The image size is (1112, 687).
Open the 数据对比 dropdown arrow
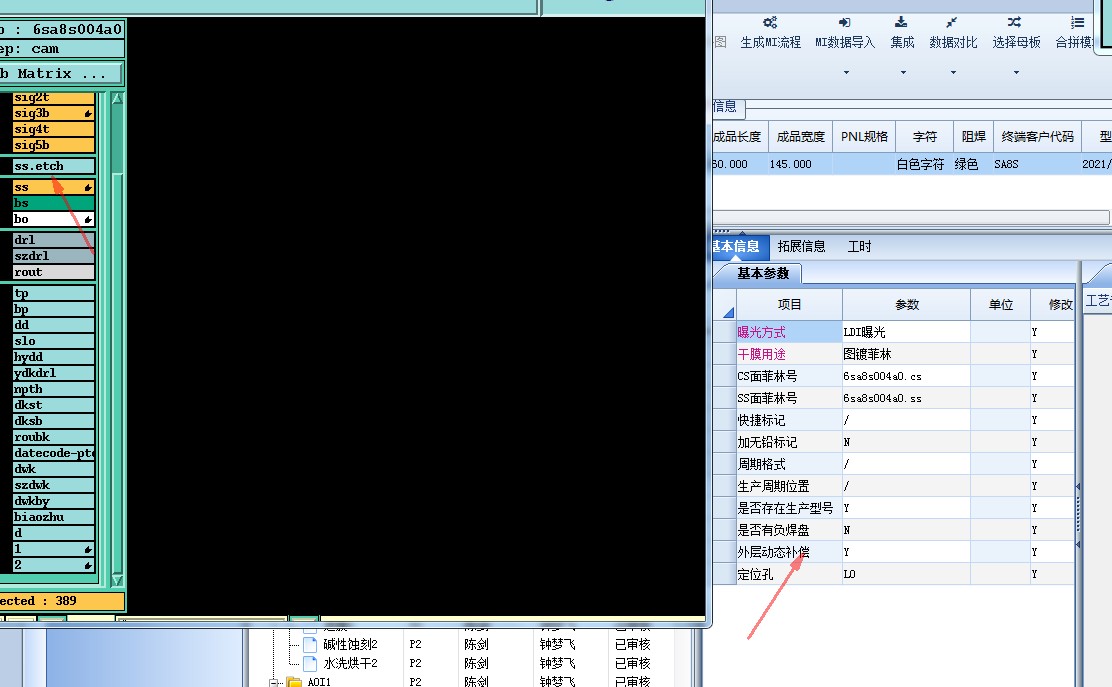[x=953, y=72]
